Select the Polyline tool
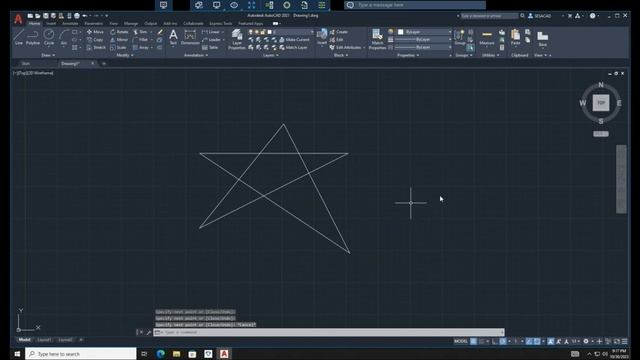Viewport: 640px width, 360px height. [x=33, y=37]
